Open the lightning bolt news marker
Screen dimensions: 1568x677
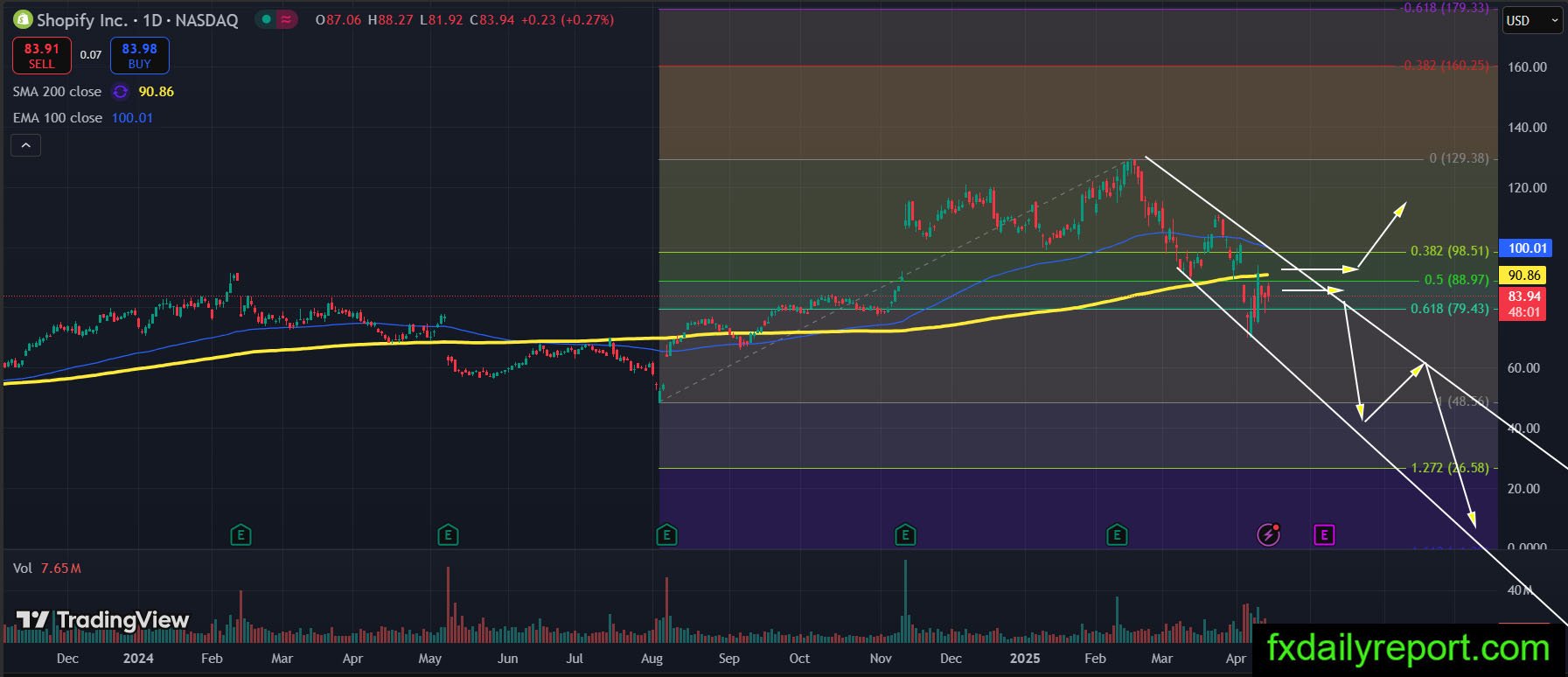[1269, 534]
